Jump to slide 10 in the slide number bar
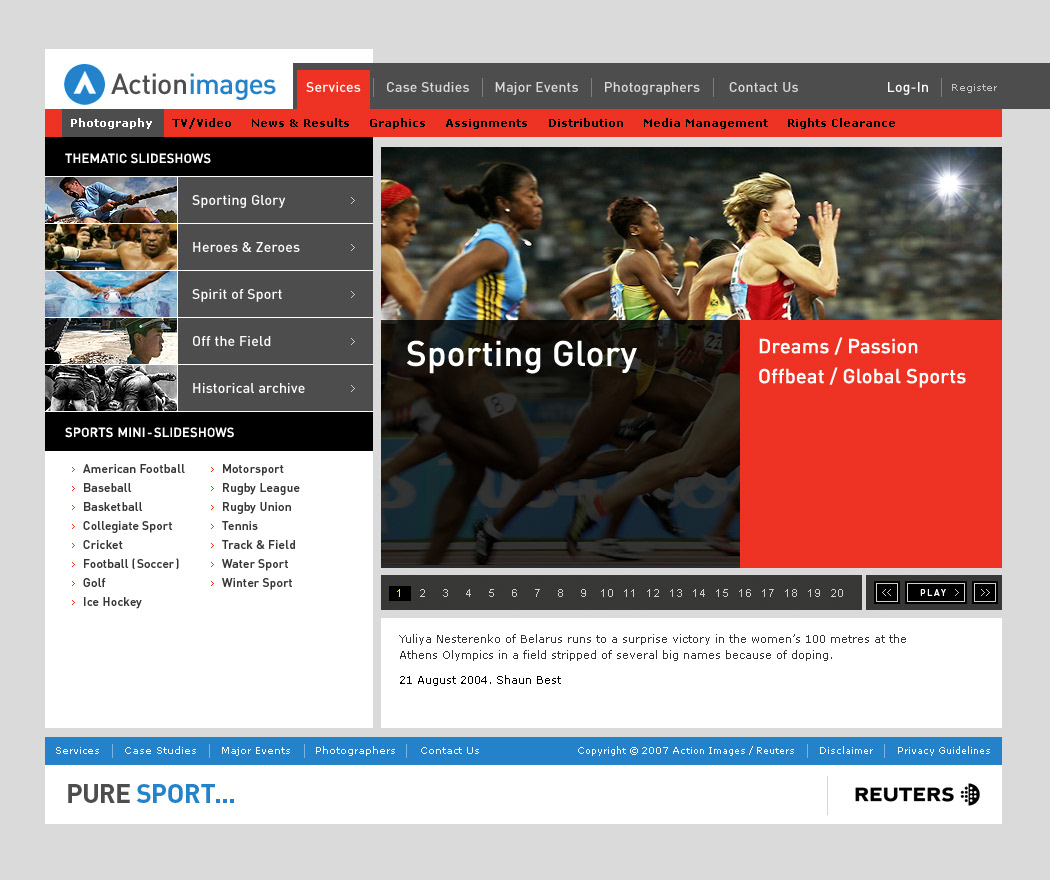 (x=606, y=593)
